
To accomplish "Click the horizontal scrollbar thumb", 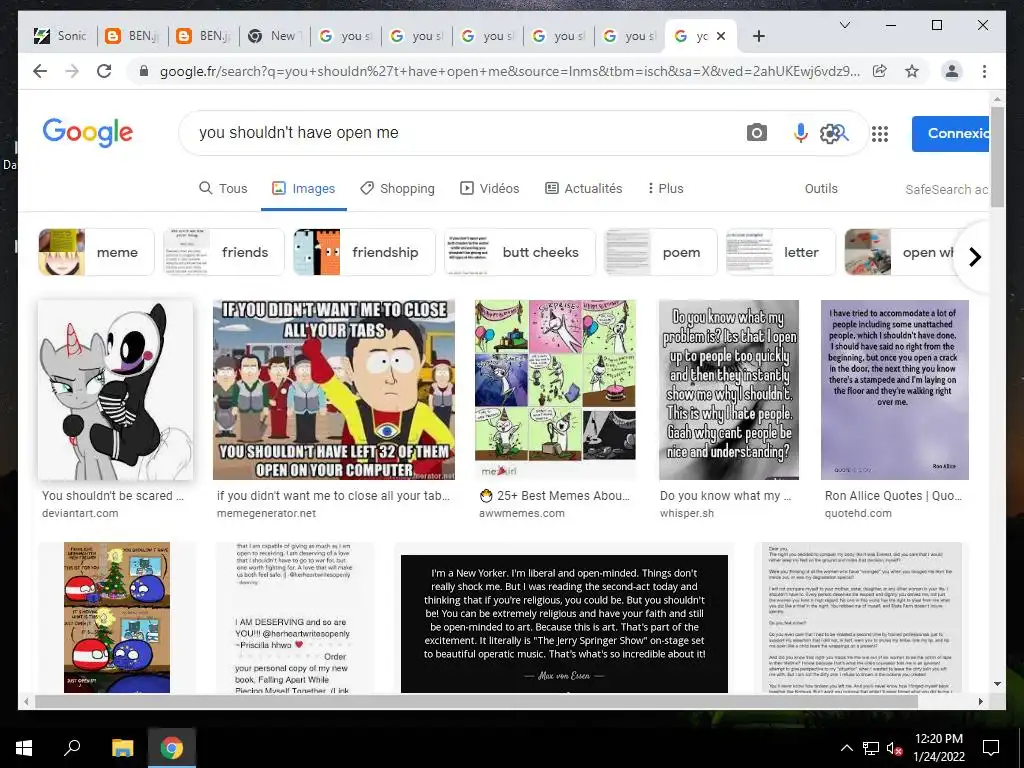I will pos(477,701).
